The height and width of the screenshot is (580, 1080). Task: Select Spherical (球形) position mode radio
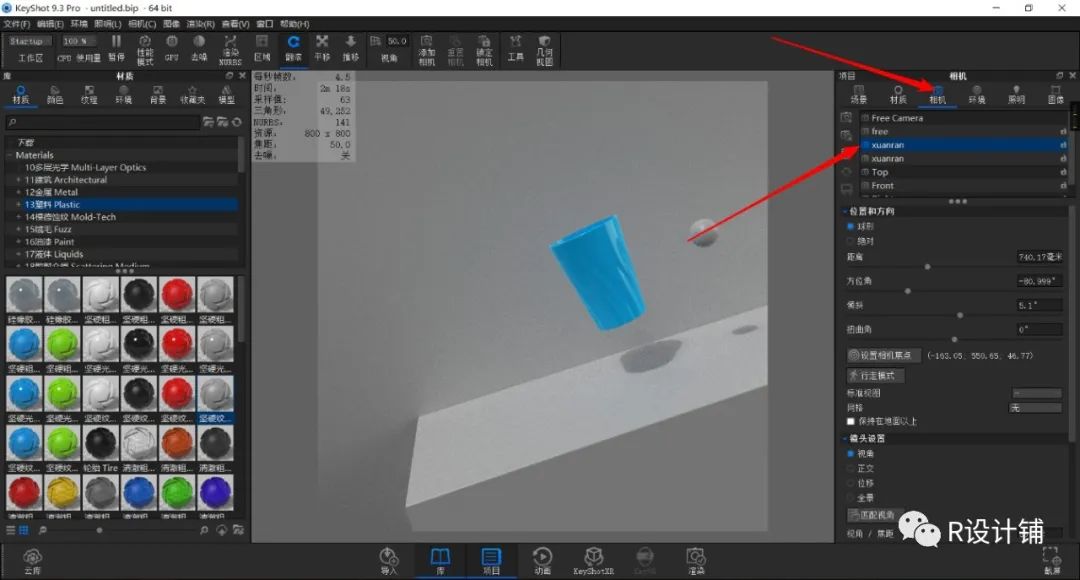[x=851, y=226]
